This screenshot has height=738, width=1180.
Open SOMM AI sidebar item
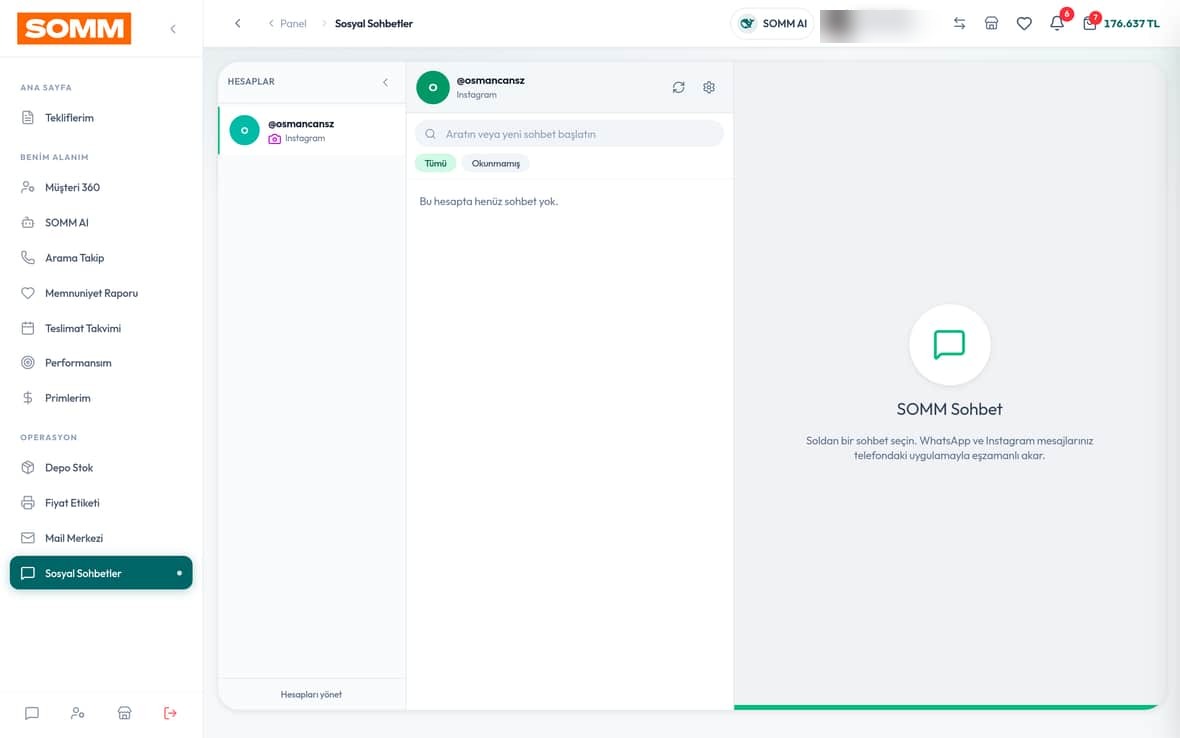click(101, 223)
